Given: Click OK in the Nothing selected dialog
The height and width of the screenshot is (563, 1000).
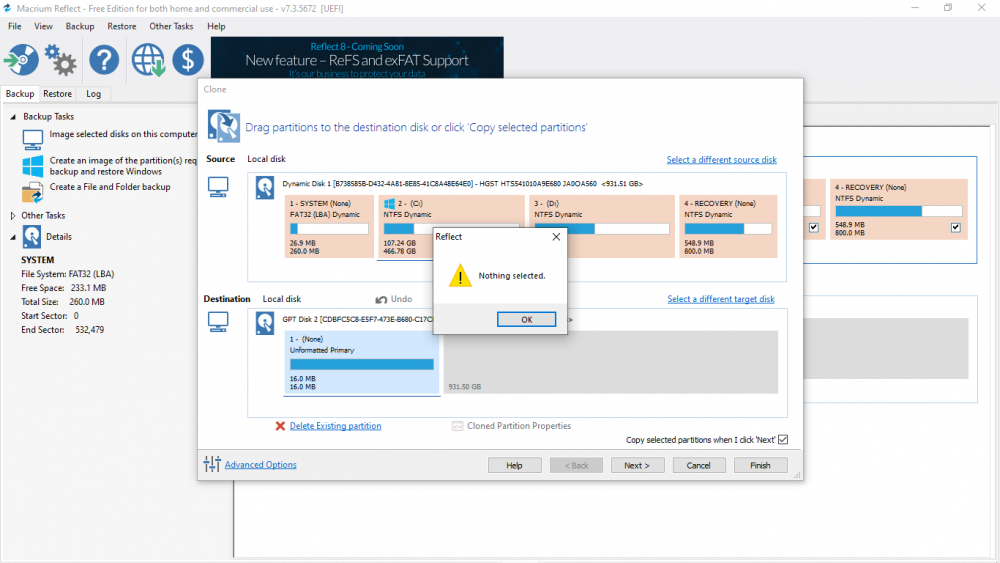Looking at the screenshot, I should point(526,319).
